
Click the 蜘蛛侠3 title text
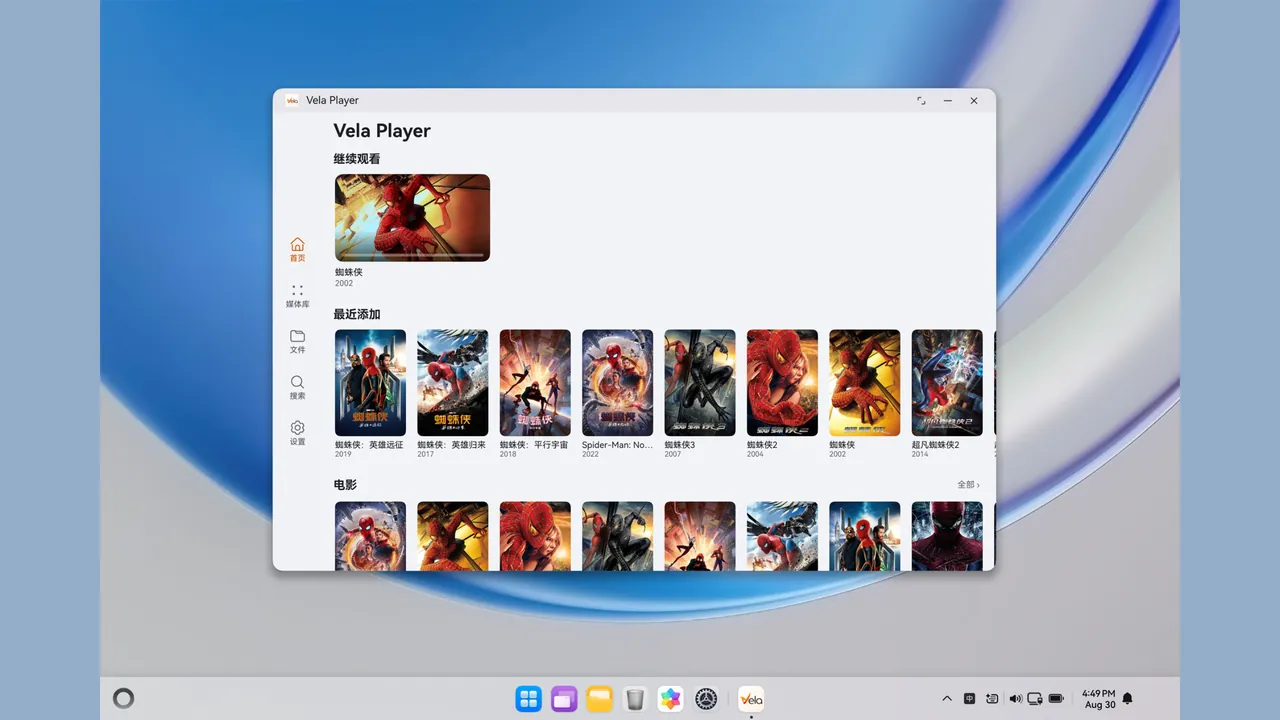679,445
